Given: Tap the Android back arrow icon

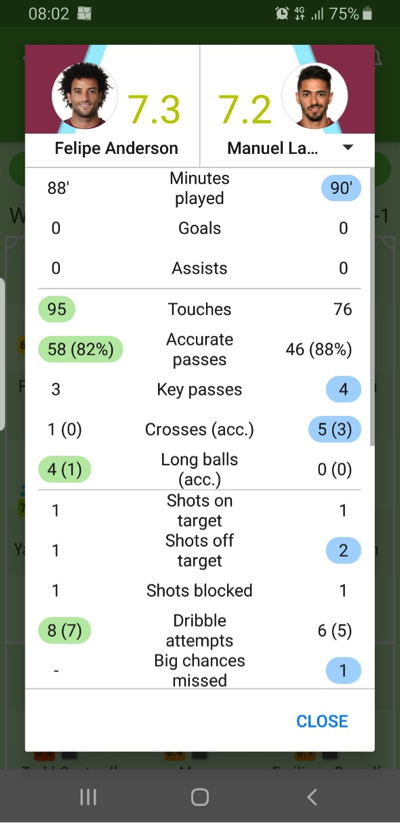Looking at the screenshot, I should coord(312,797).
